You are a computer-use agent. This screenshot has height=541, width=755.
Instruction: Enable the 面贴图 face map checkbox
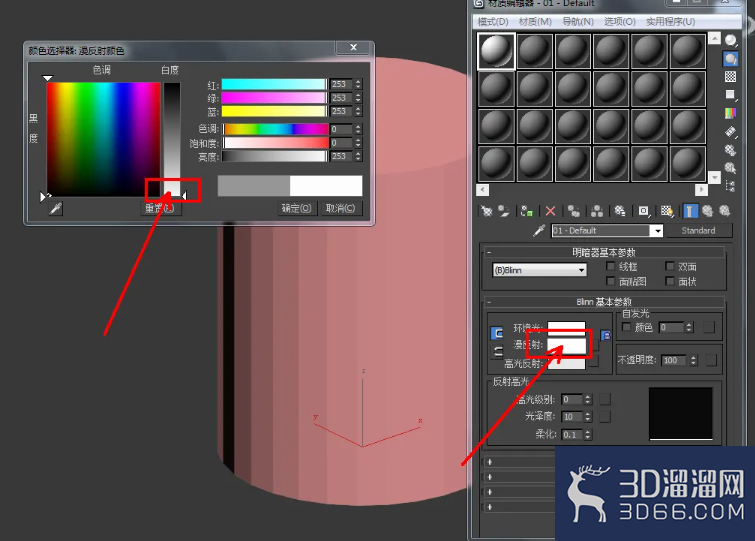pos(611,281)
